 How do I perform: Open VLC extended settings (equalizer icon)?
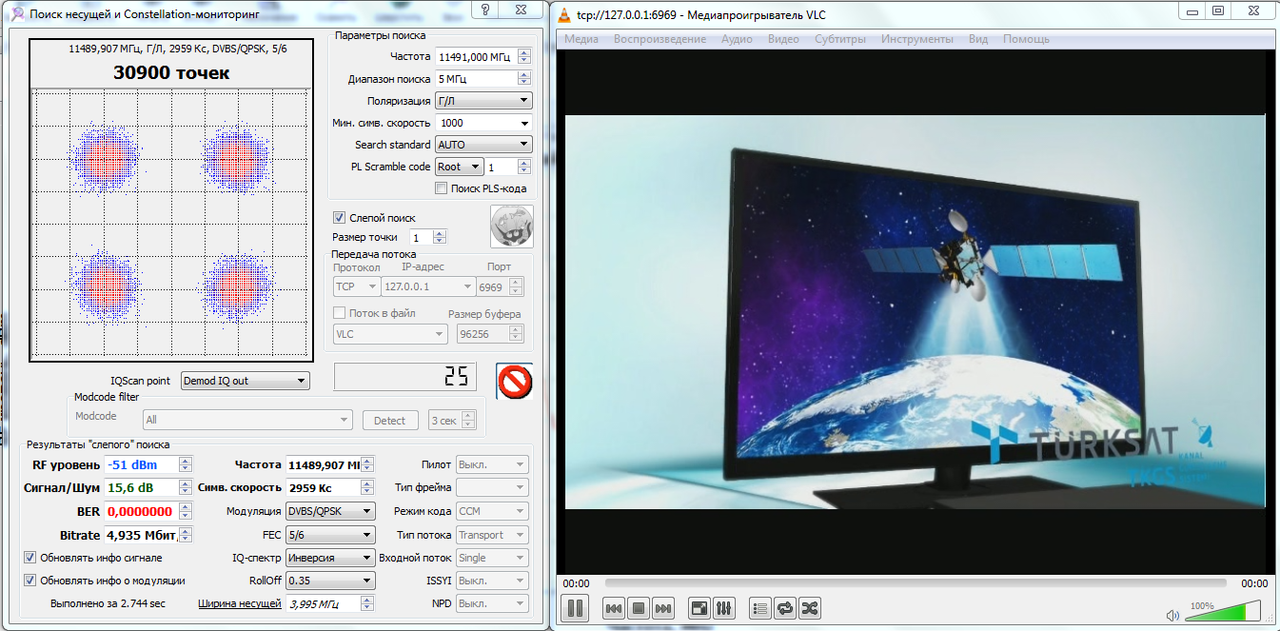[x=724, y=608]
